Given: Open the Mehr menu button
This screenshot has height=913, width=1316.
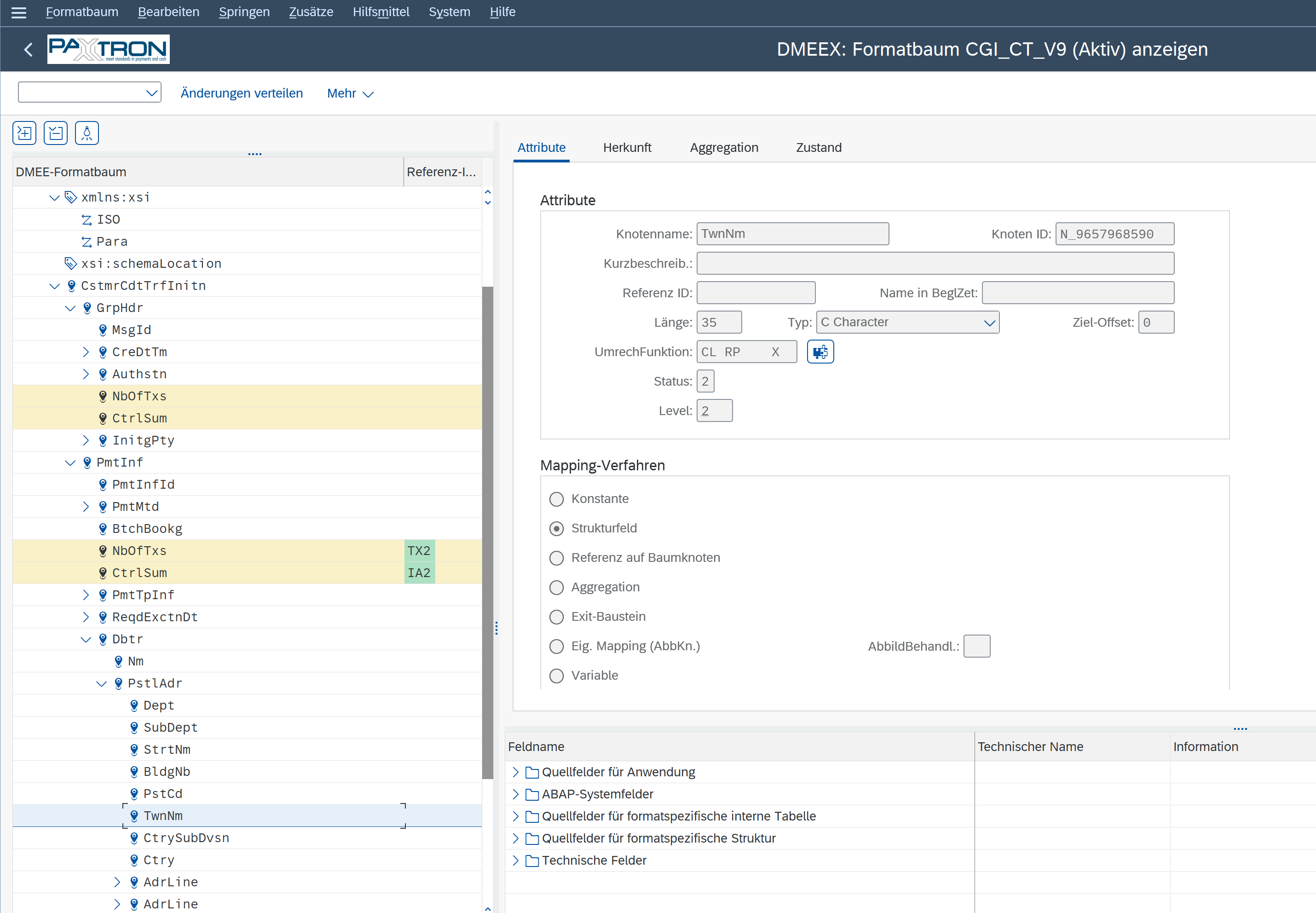Looking at the screenshot, I should [x=349, y=93].
